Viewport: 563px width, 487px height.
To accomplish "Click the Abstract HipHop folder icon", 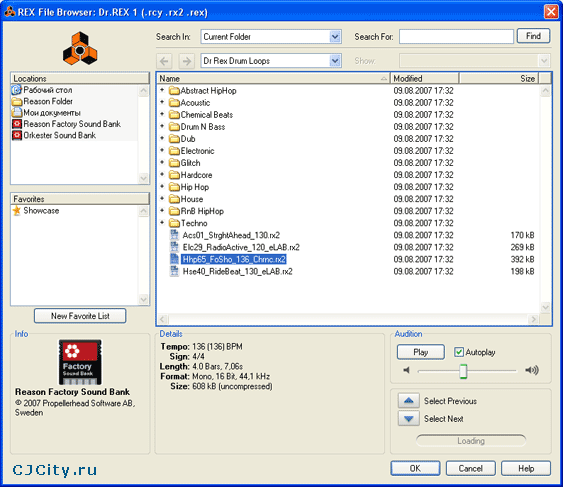I will tap(174, 91).
